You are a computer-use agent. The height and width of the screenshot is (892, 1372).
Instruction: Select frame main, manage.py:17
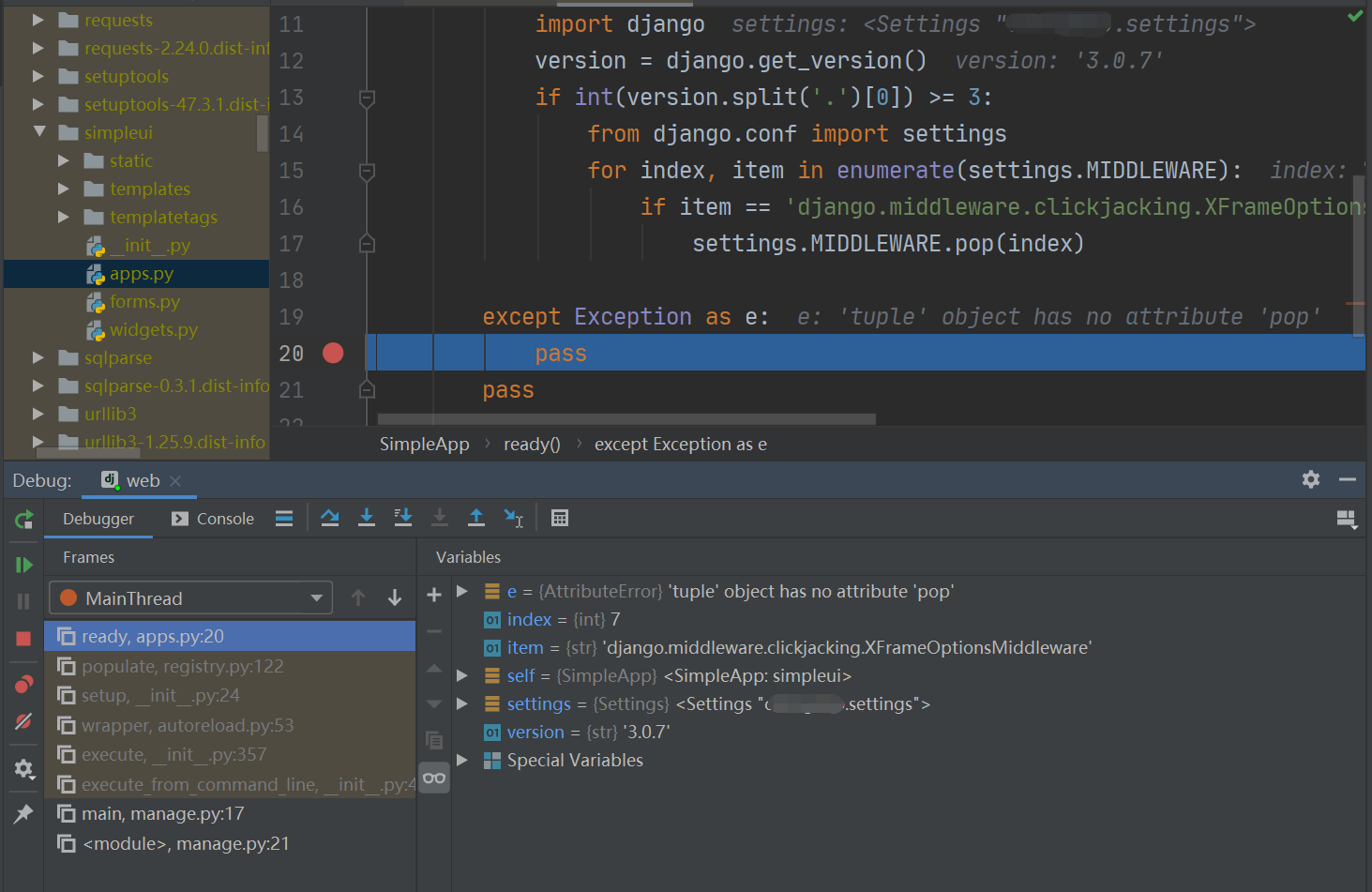(230, 813)
